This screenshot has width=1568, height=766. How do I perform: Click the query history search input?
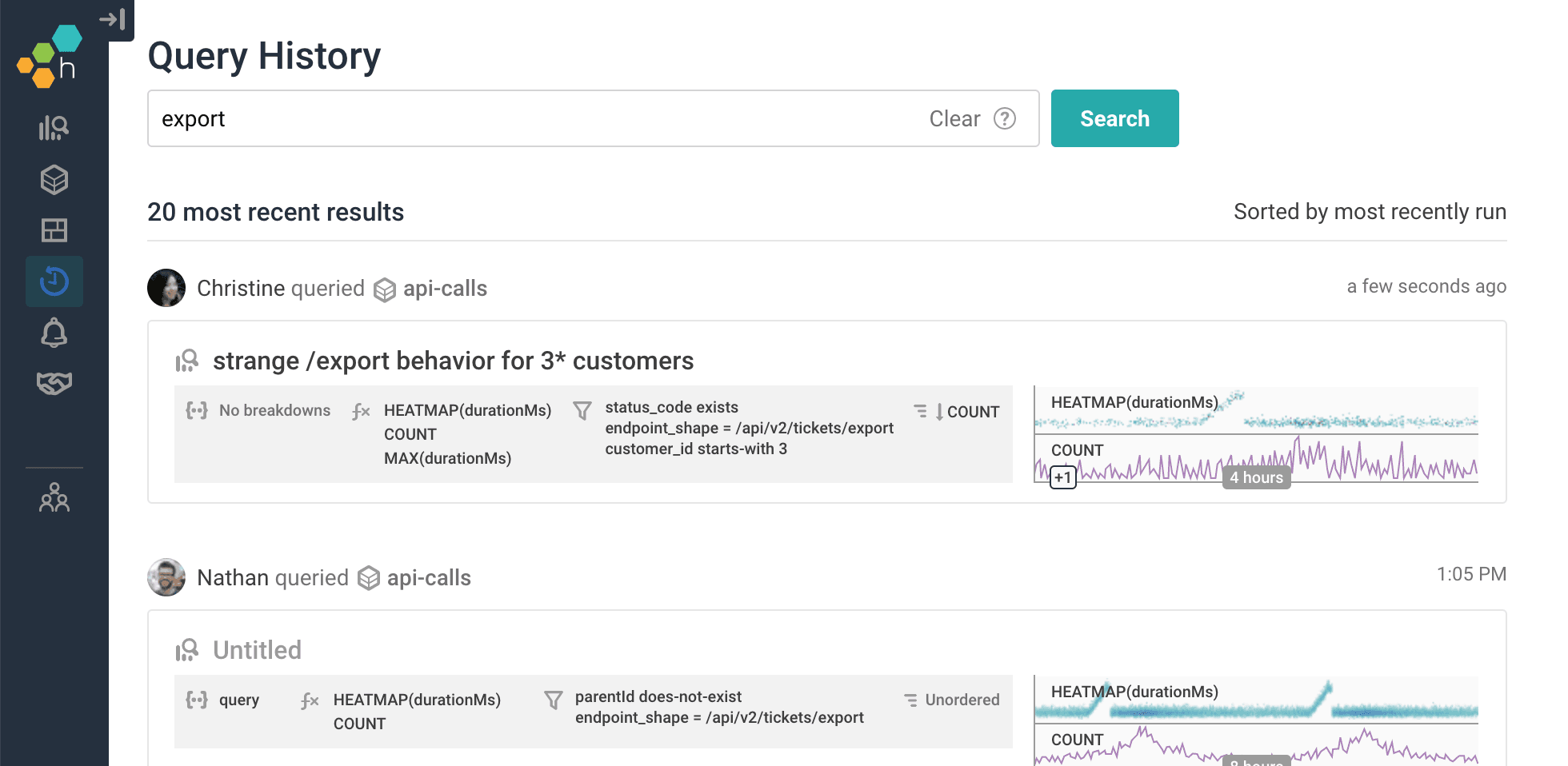click(528, 118)
